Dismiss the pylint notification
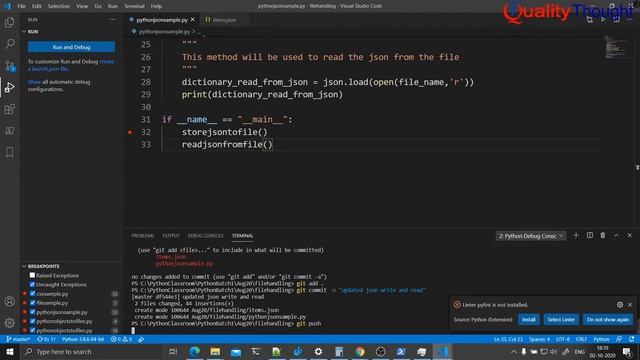 click(x=630, y=304)
